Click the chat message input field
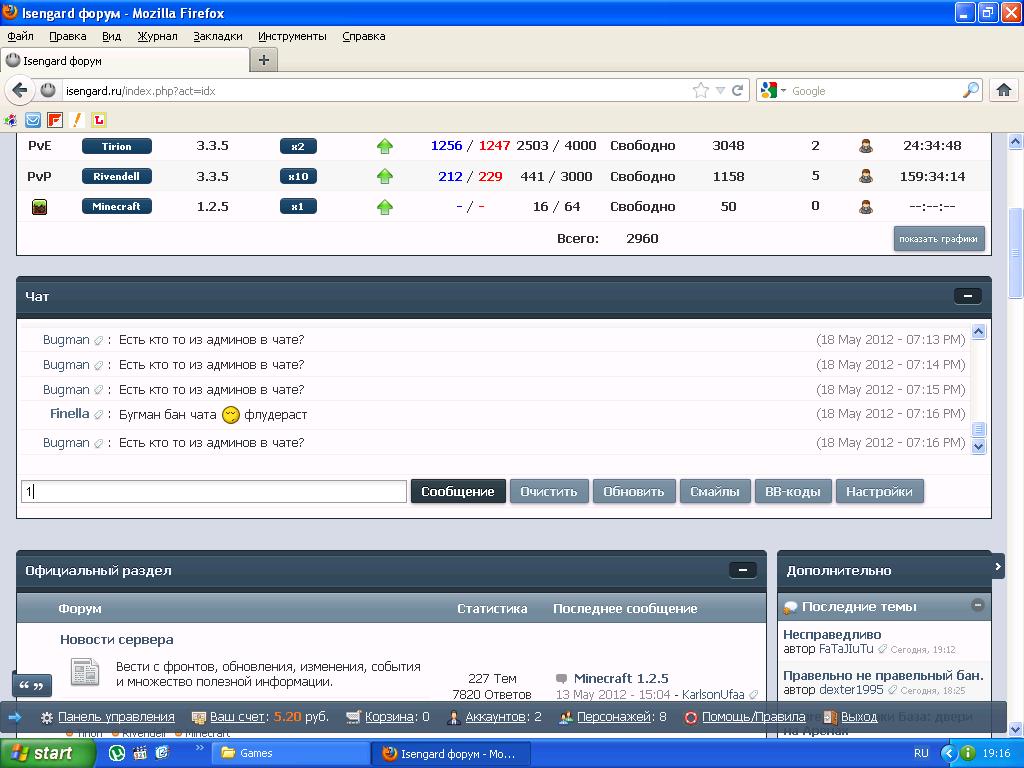This screenshot has width=1024, height=768. pos(214,491)
